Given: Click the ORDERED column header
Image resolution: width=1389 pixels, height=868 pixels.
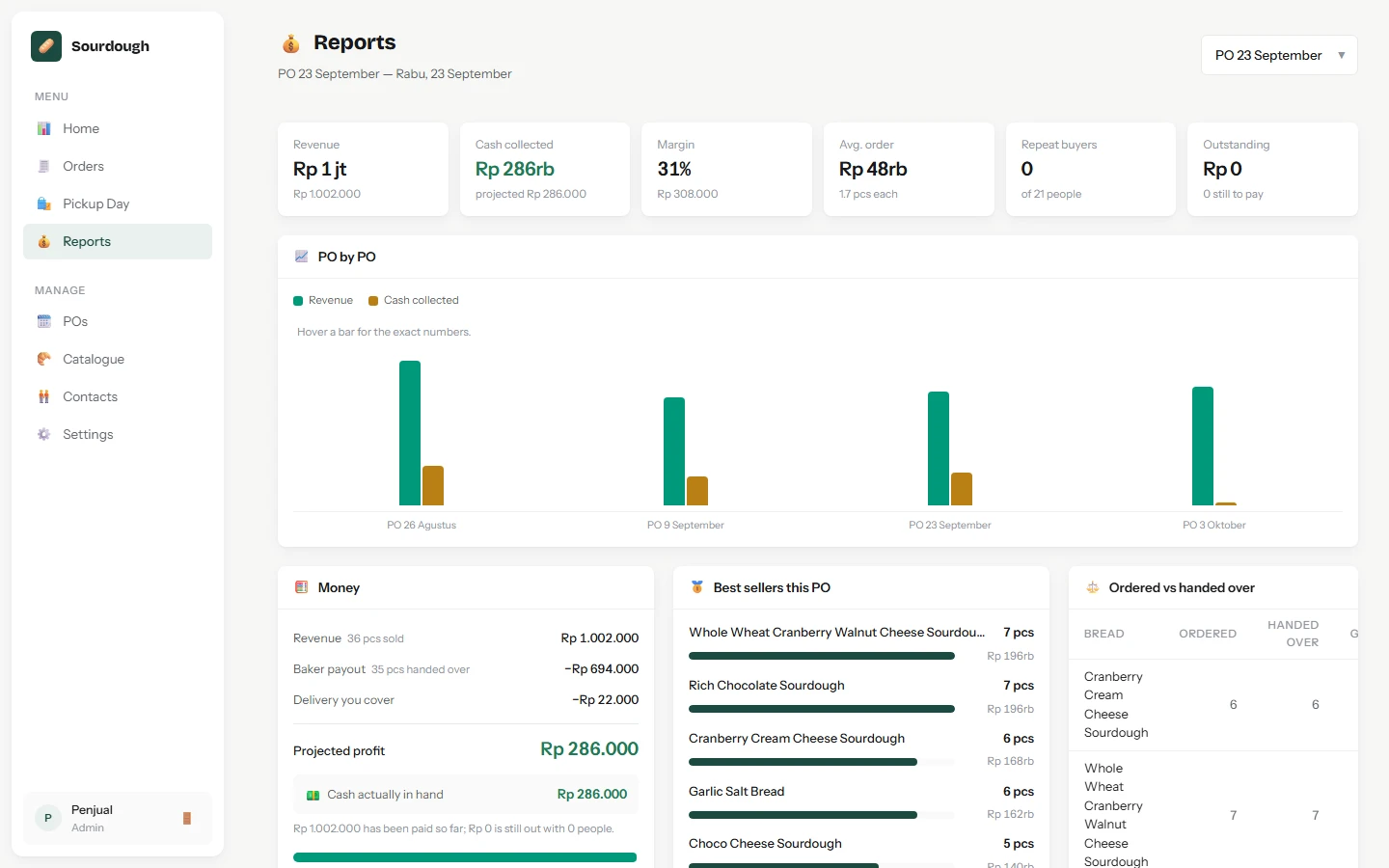Looking at the screenshot, I should [1208, 634].
